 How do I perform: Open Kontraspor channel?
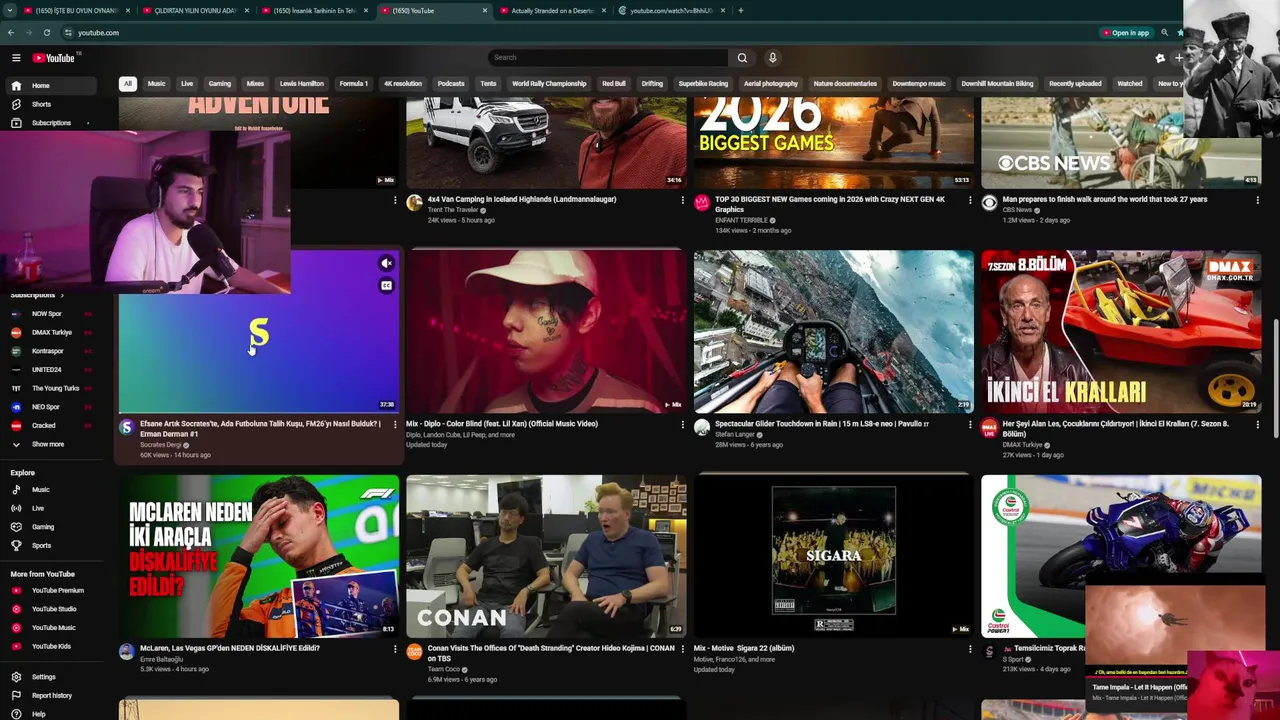click(x=47, y=351)
